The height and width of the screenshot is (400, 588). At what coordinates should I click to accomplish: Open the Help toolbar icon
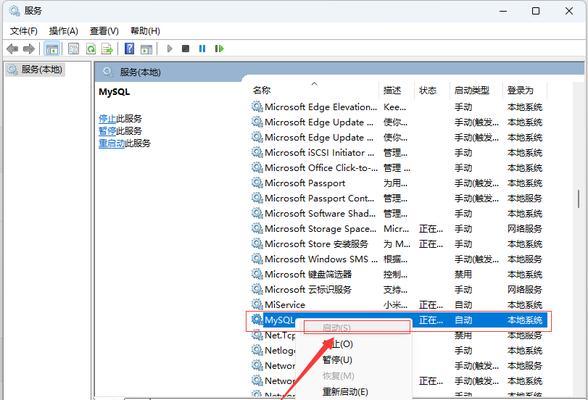click(x=129, y=49)
